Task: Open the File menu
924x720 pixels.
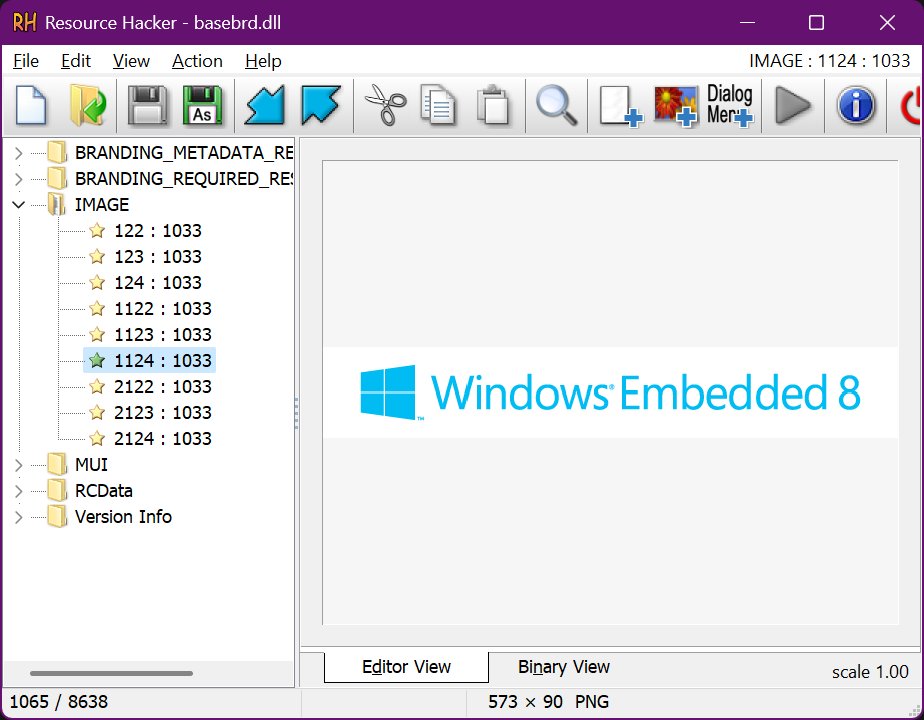Action: 26,61
